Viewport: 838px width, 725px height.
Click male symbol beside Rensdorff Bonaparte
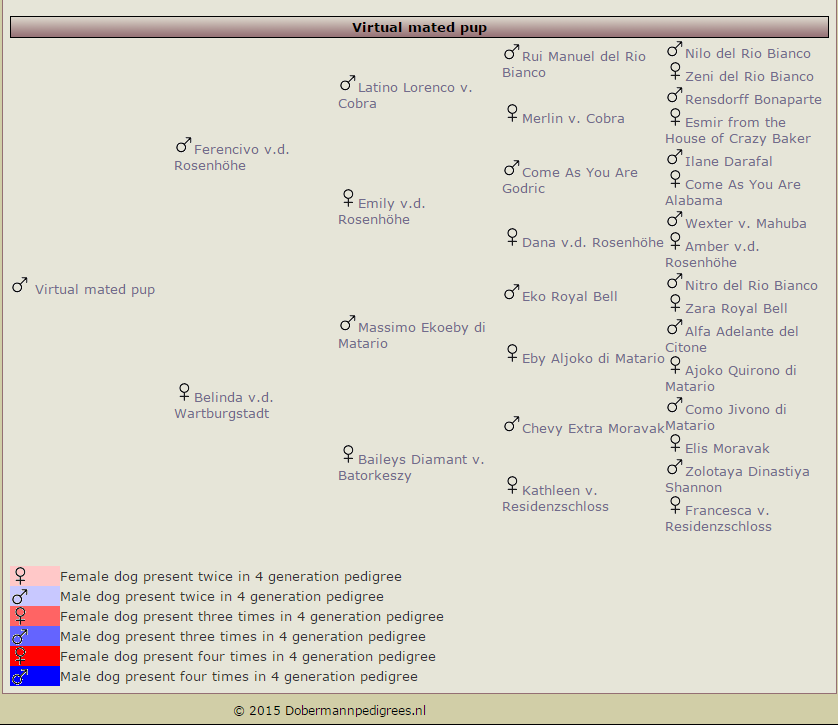coord(674,96)
